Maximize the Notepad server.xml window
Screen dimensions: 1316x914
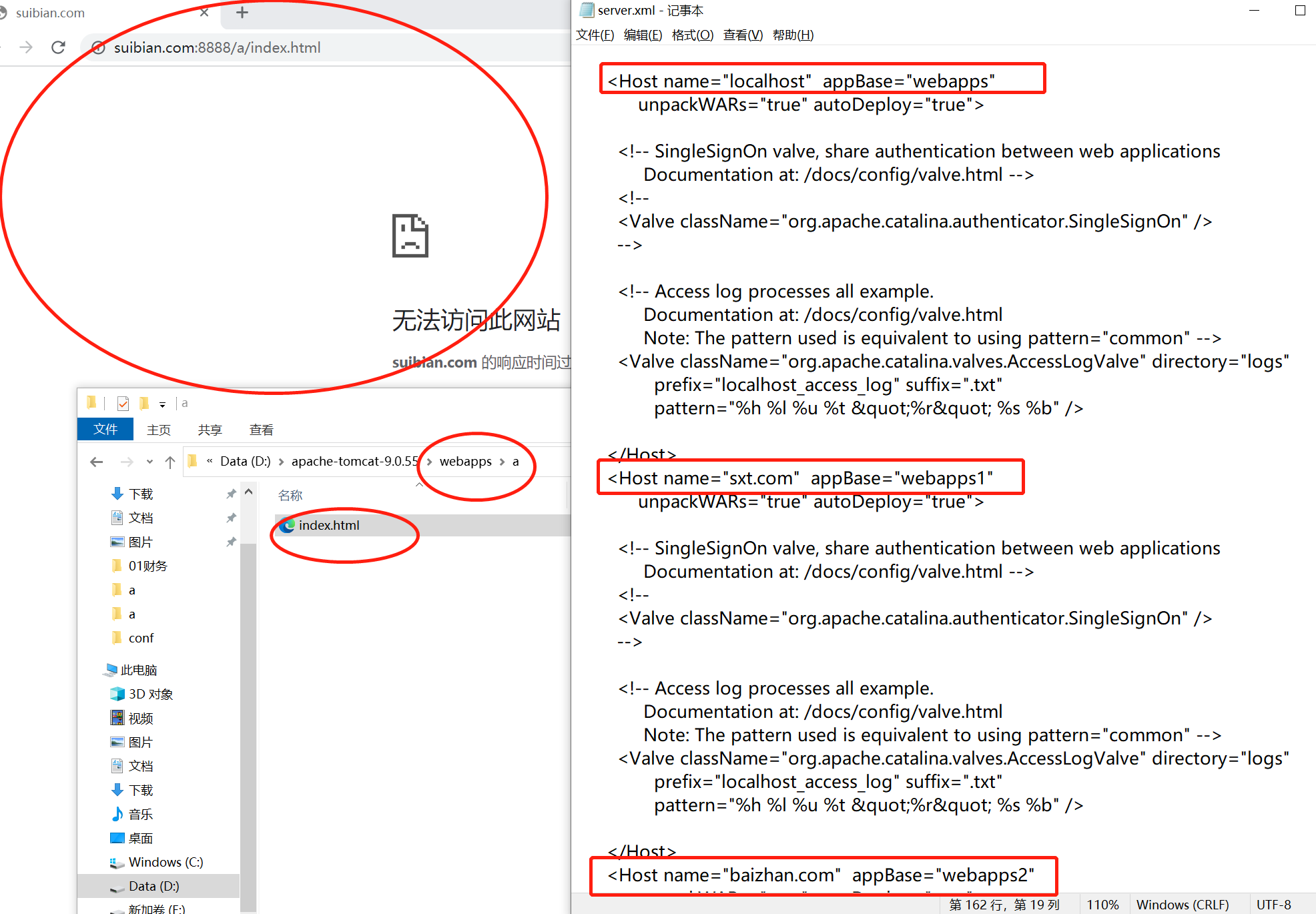[1300, 11]
